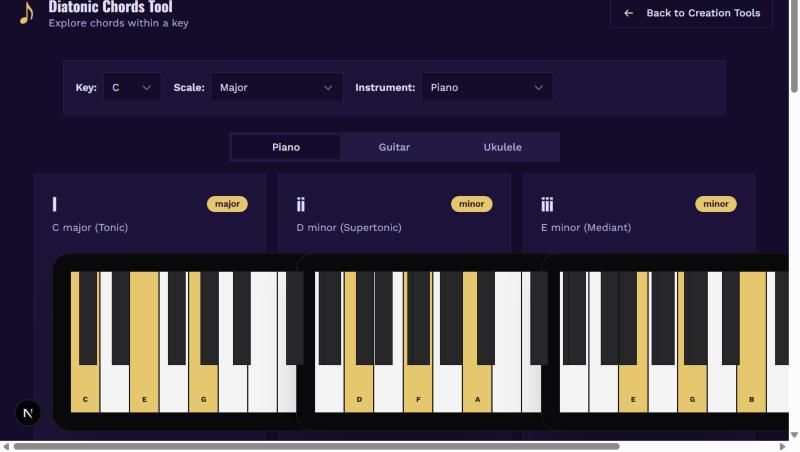Screen dimensions: 800x452
Task: Click the 'E minor (Mediant)' label
Action: [586, 228]
